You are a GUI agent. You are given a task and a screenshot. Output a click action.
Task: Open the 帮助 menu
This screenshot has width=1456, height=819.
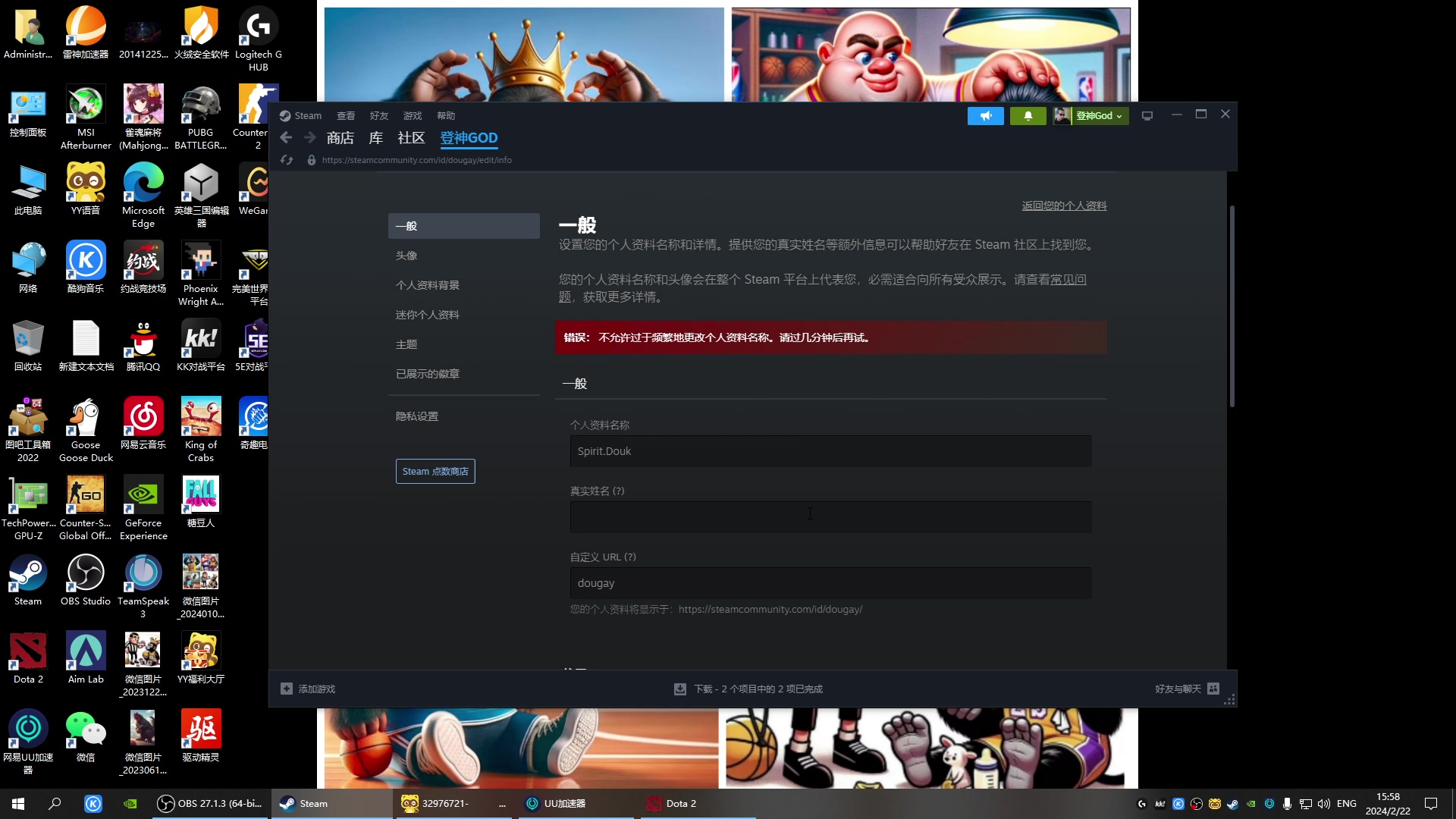coord(446,116)
